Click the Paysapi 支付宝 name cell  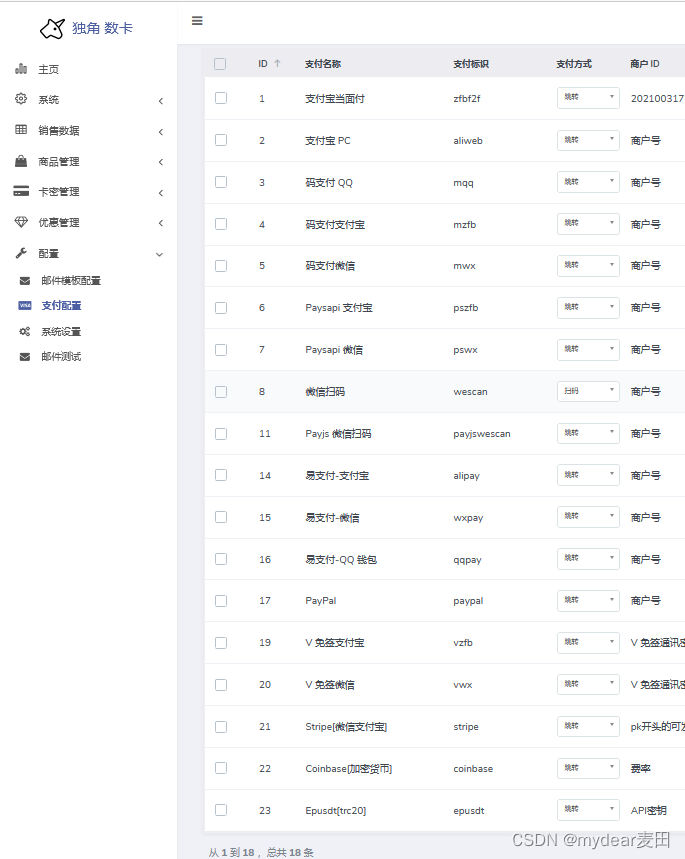[339, 308]
